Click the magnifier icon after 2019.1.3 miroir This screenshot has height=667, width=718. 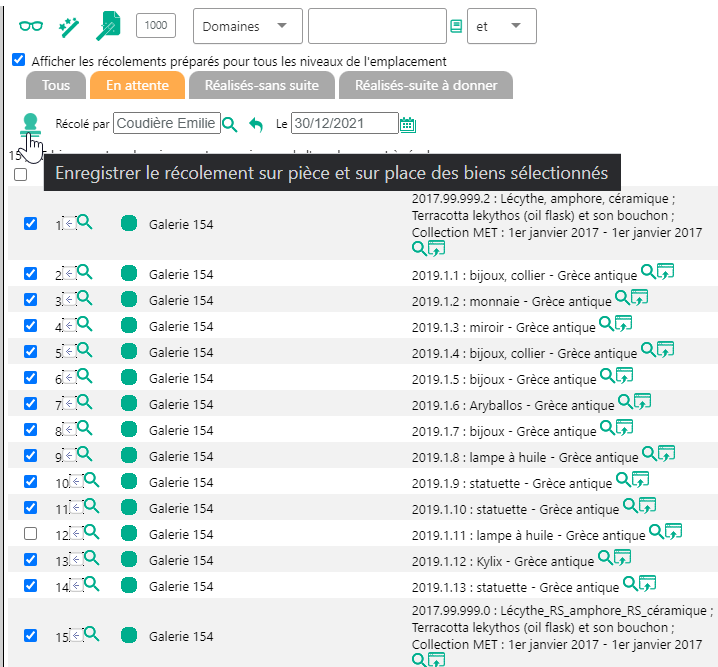coord(606,324)
